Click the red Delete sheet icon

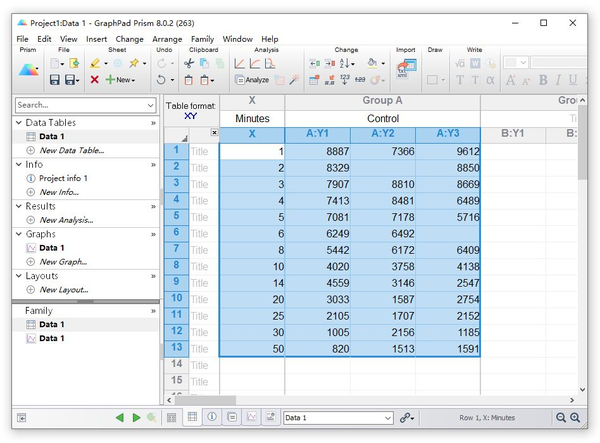[x=94, y=80]
